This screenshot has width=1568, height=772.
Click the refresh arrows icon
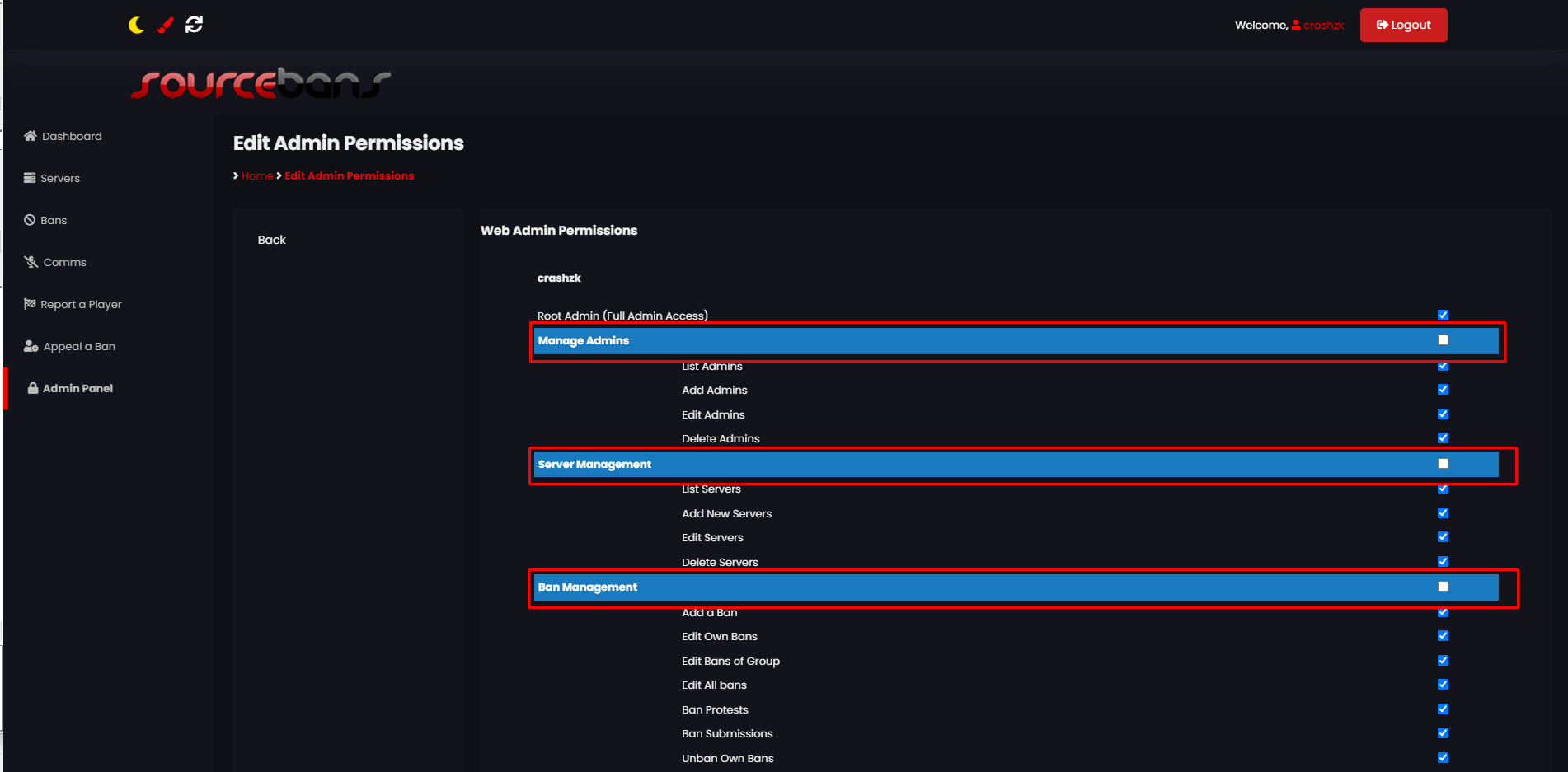coord(194,25)
